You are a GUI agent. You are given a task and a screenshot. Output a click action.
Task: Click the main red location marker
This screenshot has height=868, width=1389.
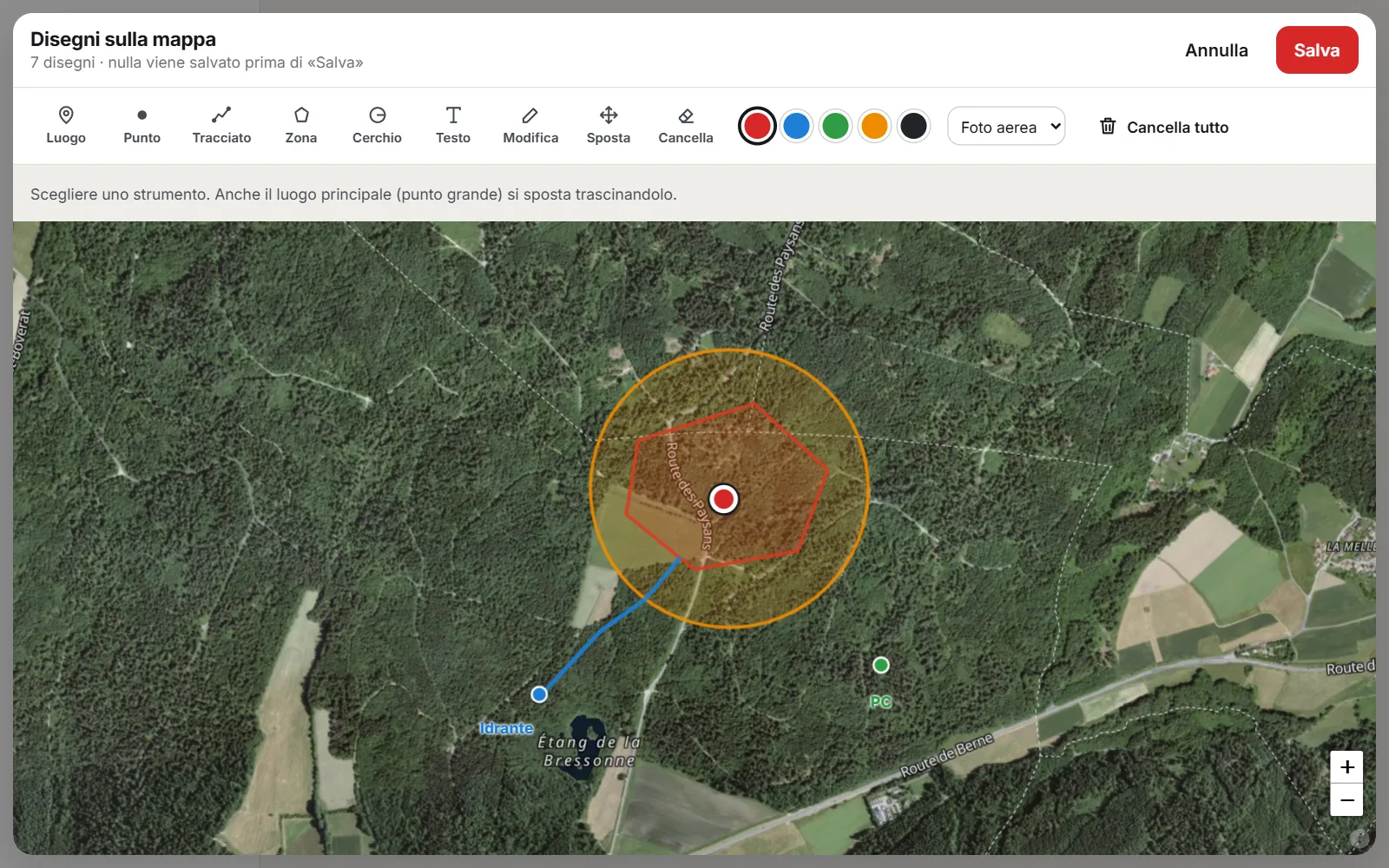723,499
